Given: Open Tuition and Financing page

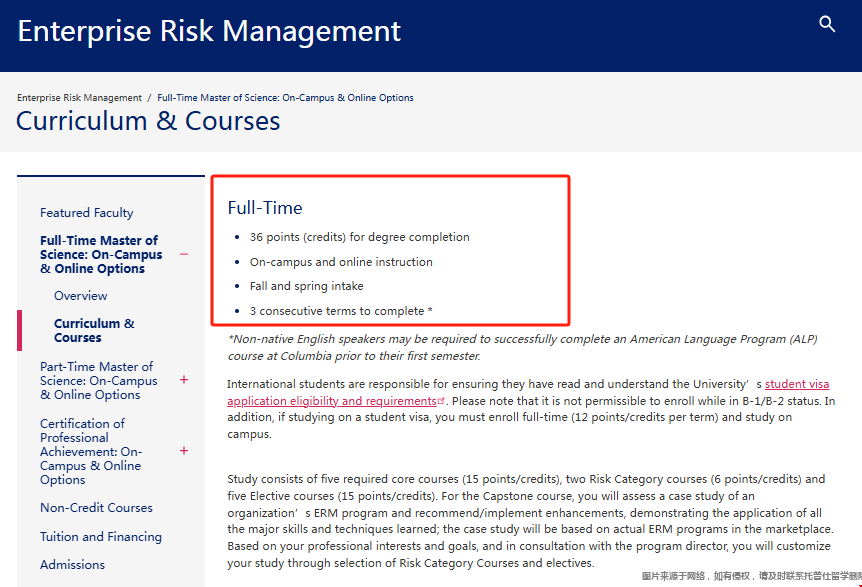Looking at the screenshot, I should pyautogui.click(x=100, y=537).
